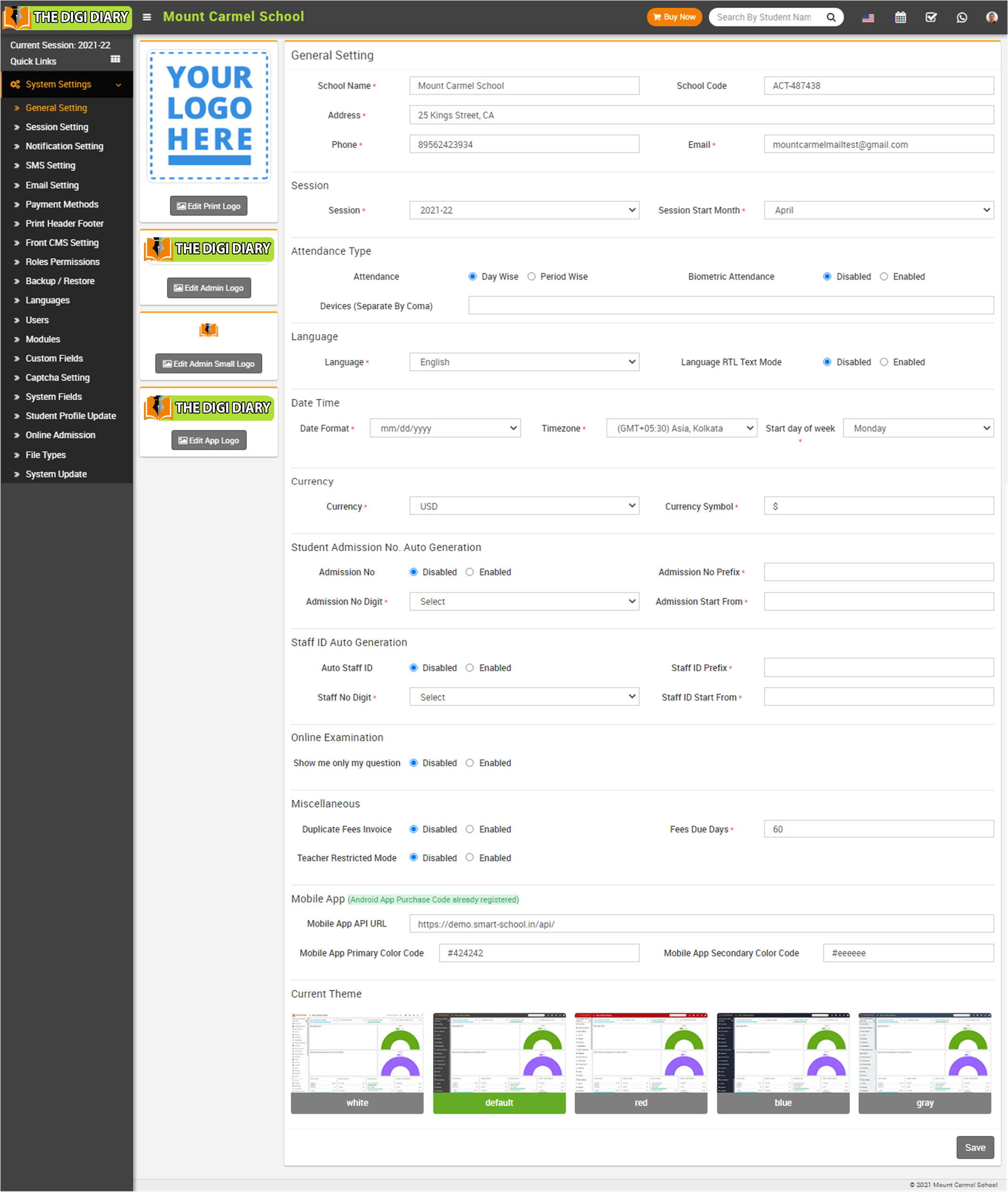Open the user profile avatar
The height and width of the screenshot is (1194, 1008).
(x=991, y=17)
